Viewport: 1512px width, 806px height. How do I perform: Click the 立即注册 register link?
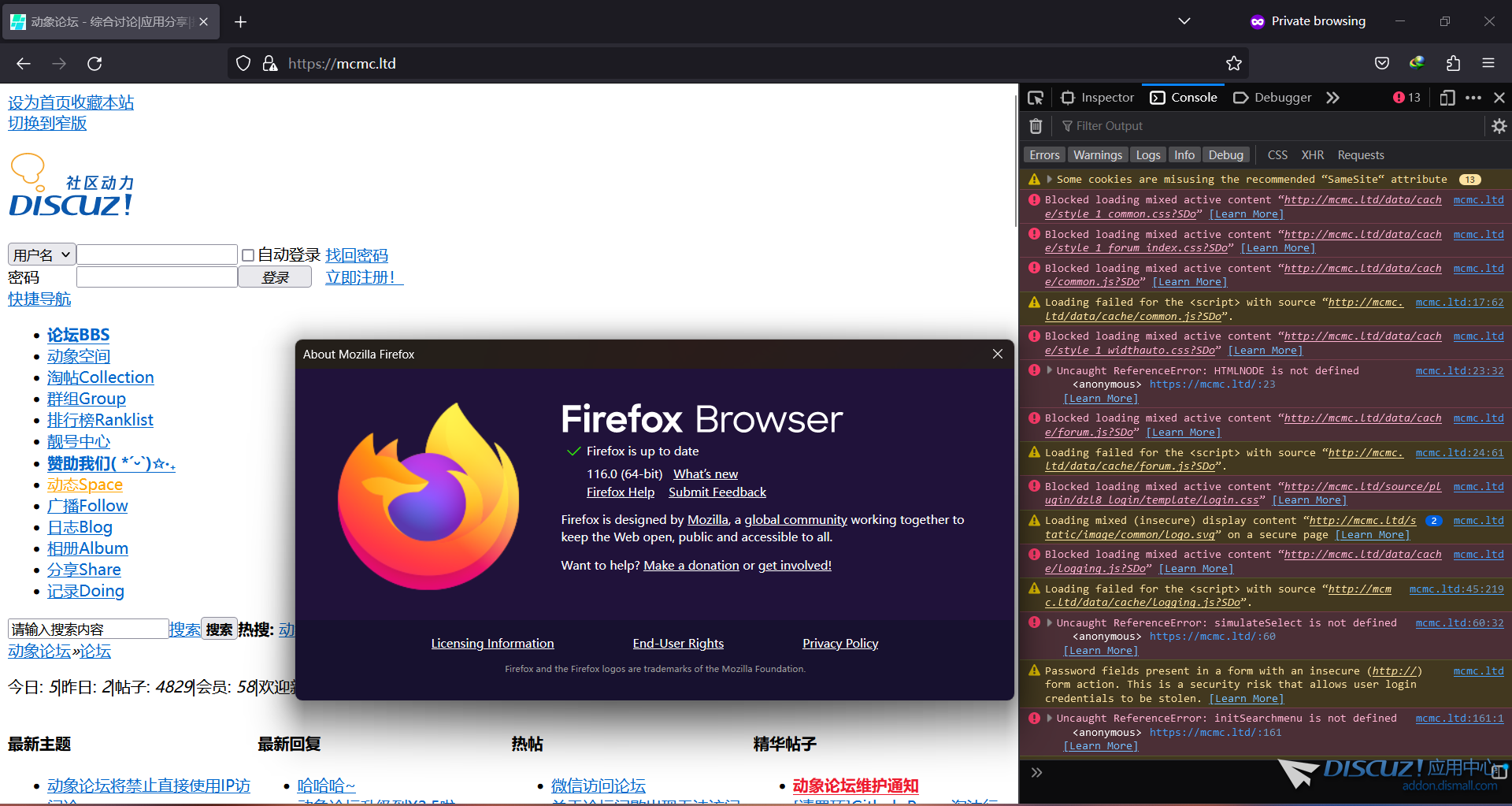pos(365,277)
